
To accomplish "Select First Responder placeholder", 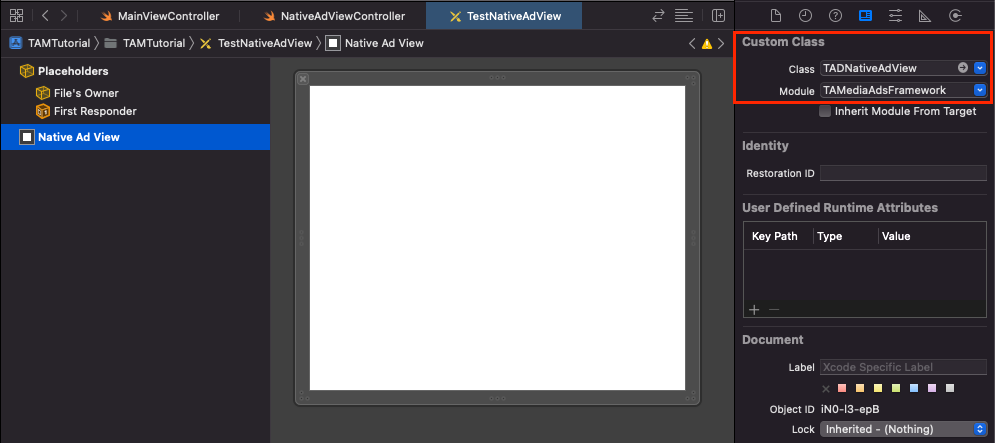I will (86, 111).
